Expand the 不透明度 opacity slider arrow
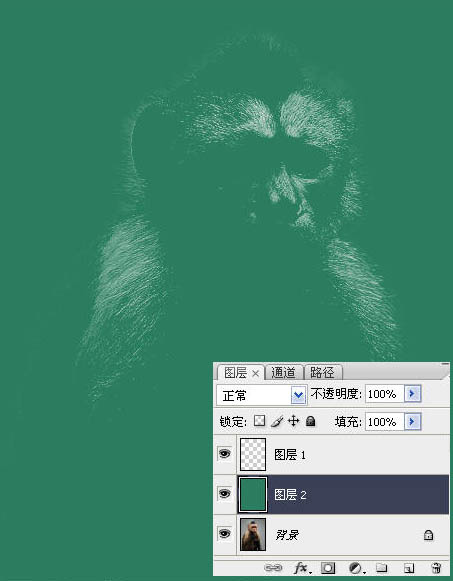The width and height of the screenshot is (453, 581). 412,394
